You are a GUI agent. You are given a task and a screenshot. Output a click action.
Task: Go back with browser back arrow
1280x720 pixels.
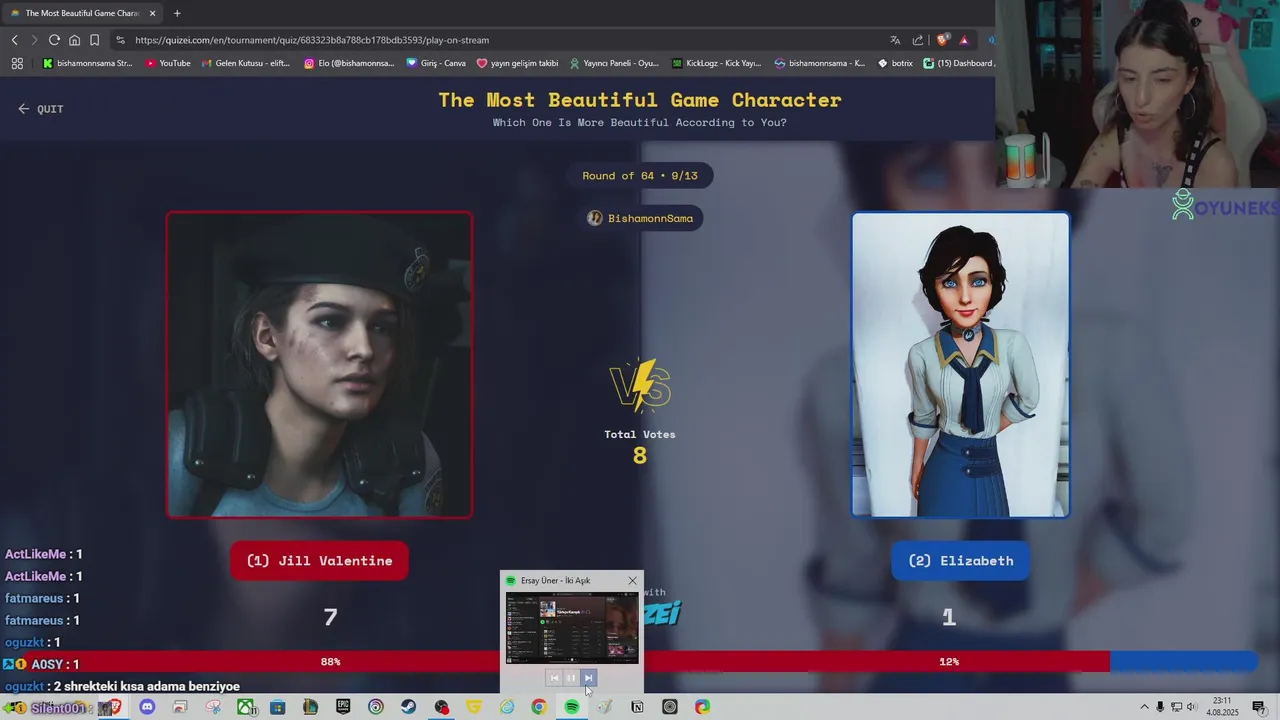click(14, 40)
